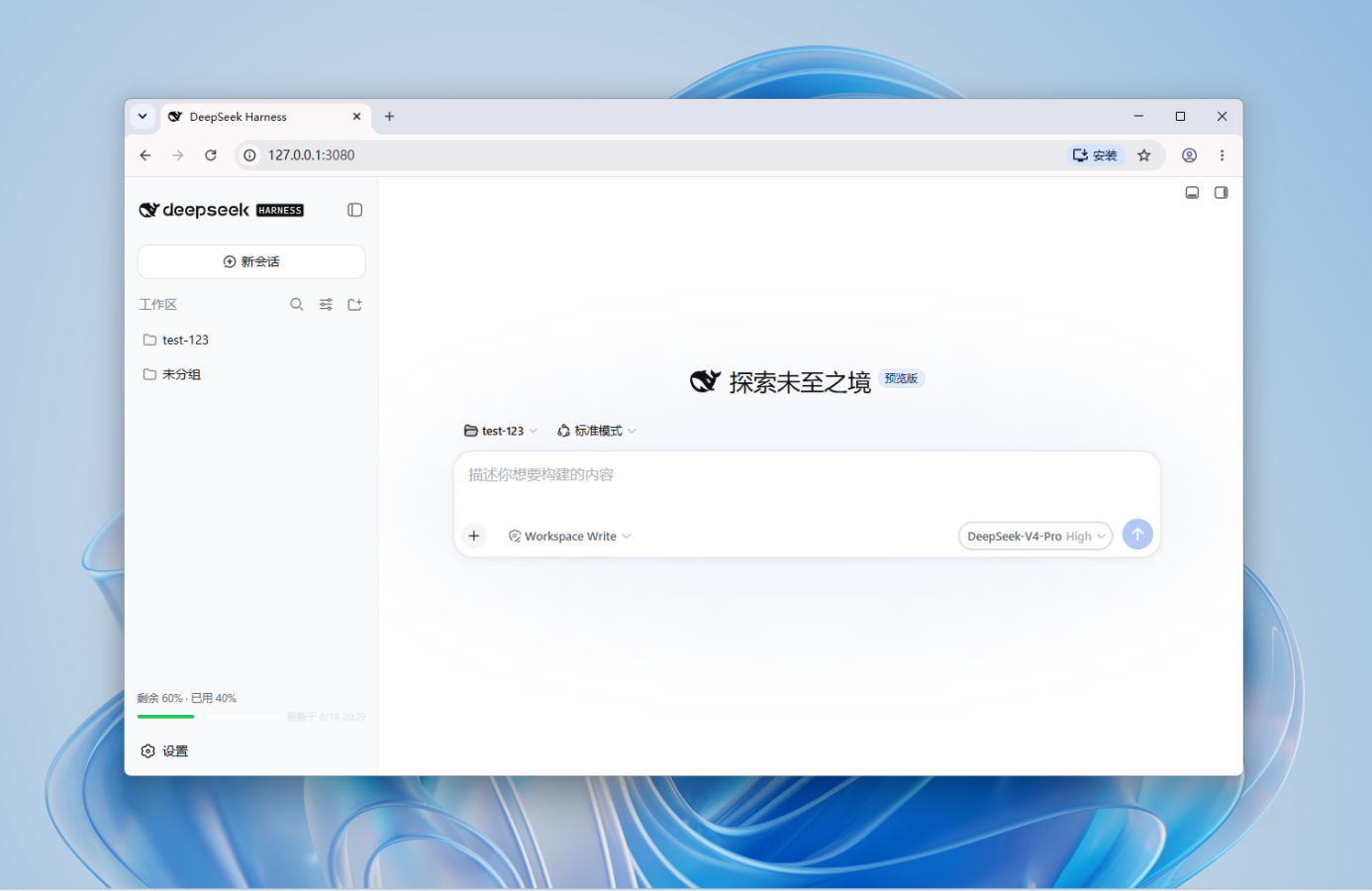The height and width of the screenshot is (891, 1372).
Task: Close the browser window
Action: click(x=1222, y=117)
